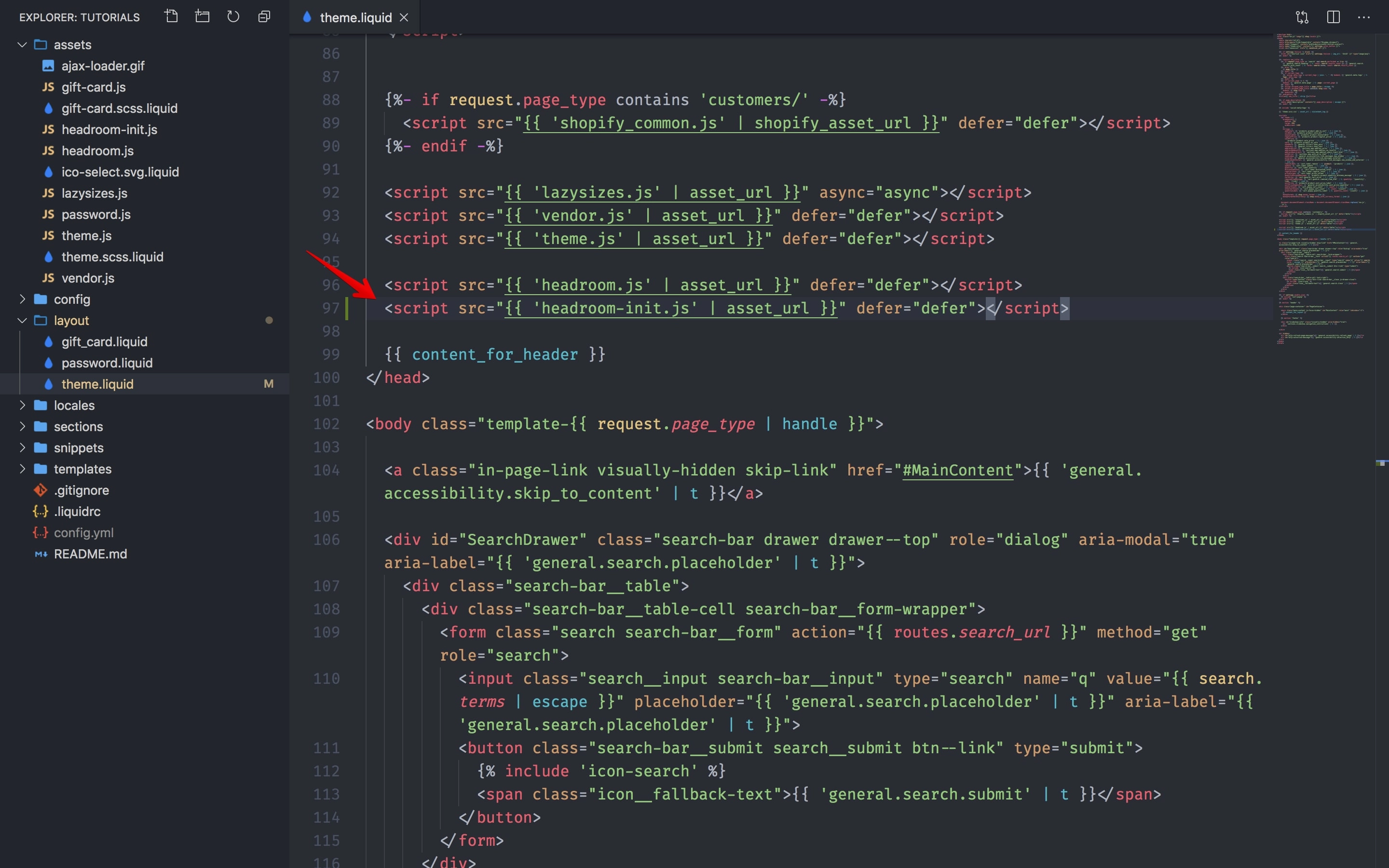Open gift_card.liquid in layout folder
The height and width of the screenshot is (868, 1389).
point(145,341)
